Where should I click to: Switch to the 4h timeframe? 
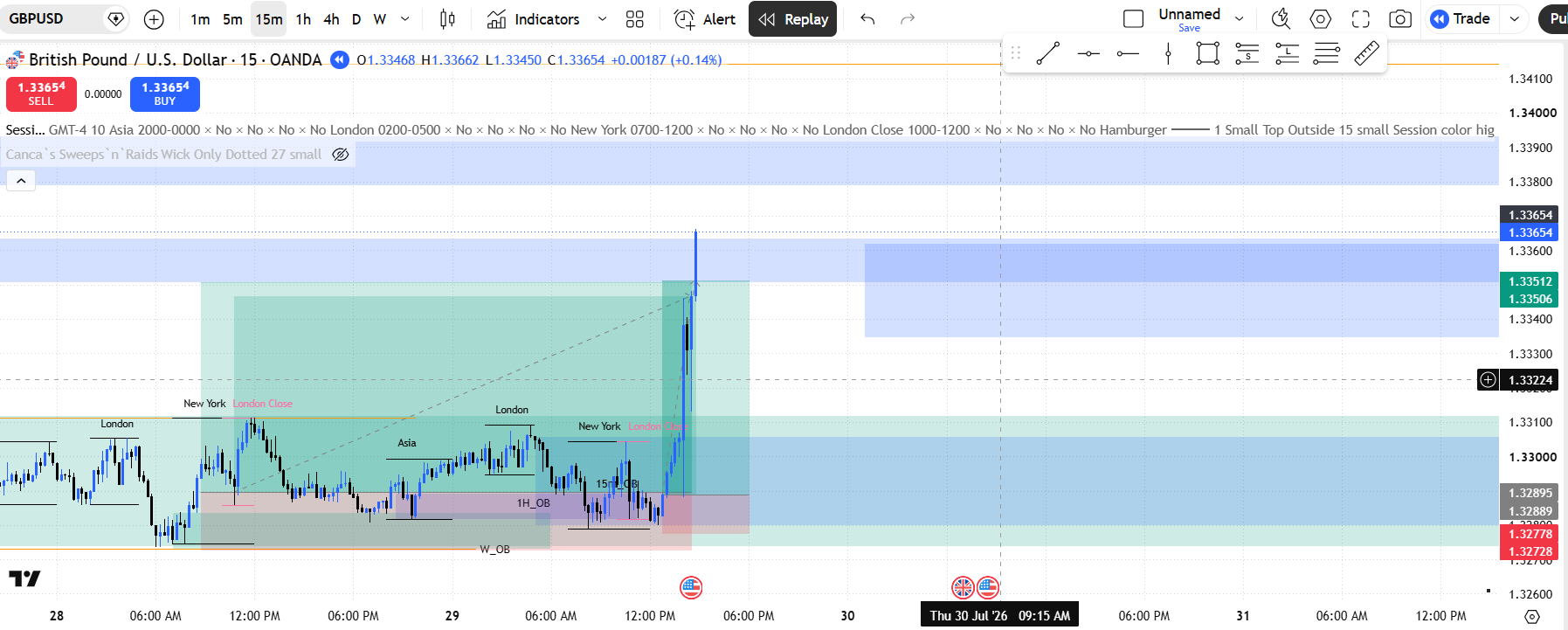331,18
